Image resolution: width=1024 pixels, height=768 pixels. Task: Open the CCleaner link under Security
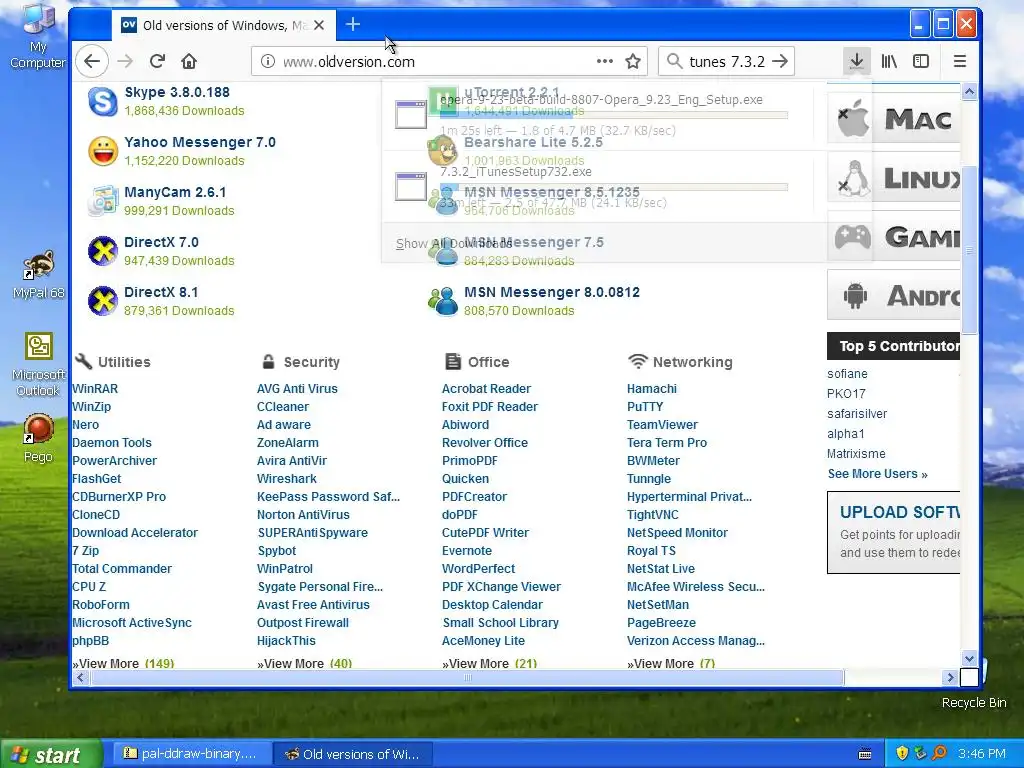283,406
